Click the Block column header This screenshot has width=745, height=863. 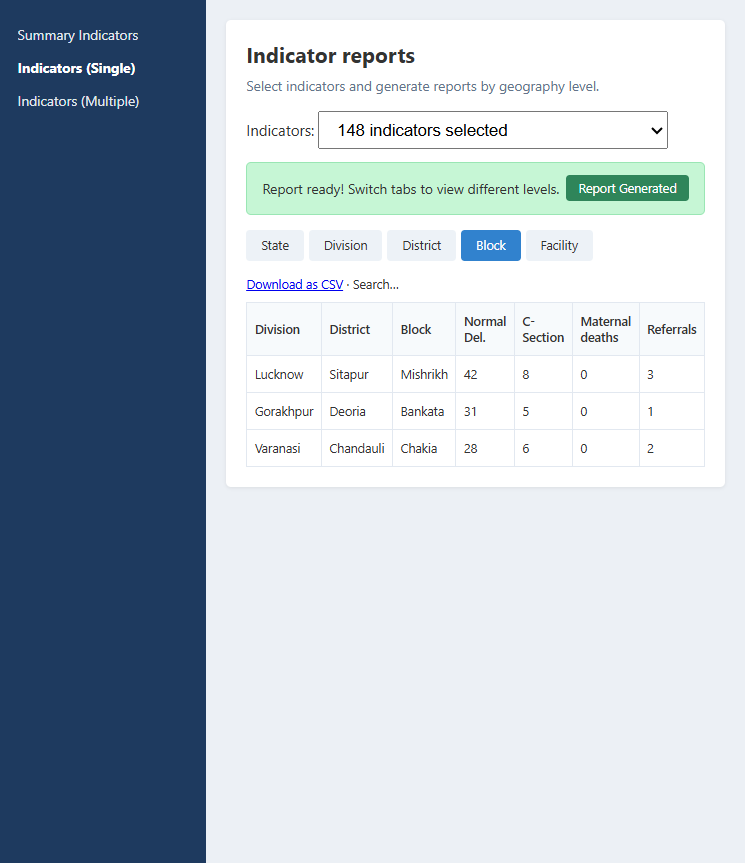pos(424,329)
